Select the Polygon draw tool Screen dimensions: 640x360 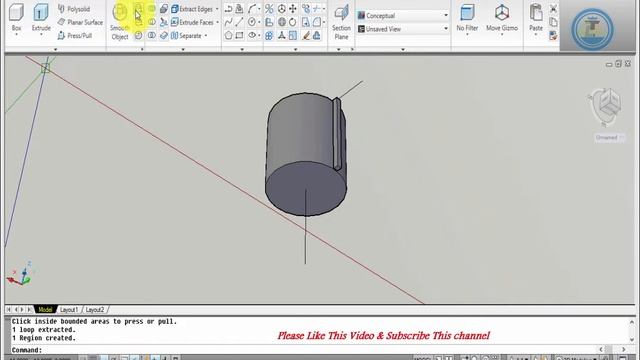tap(229, 36)
